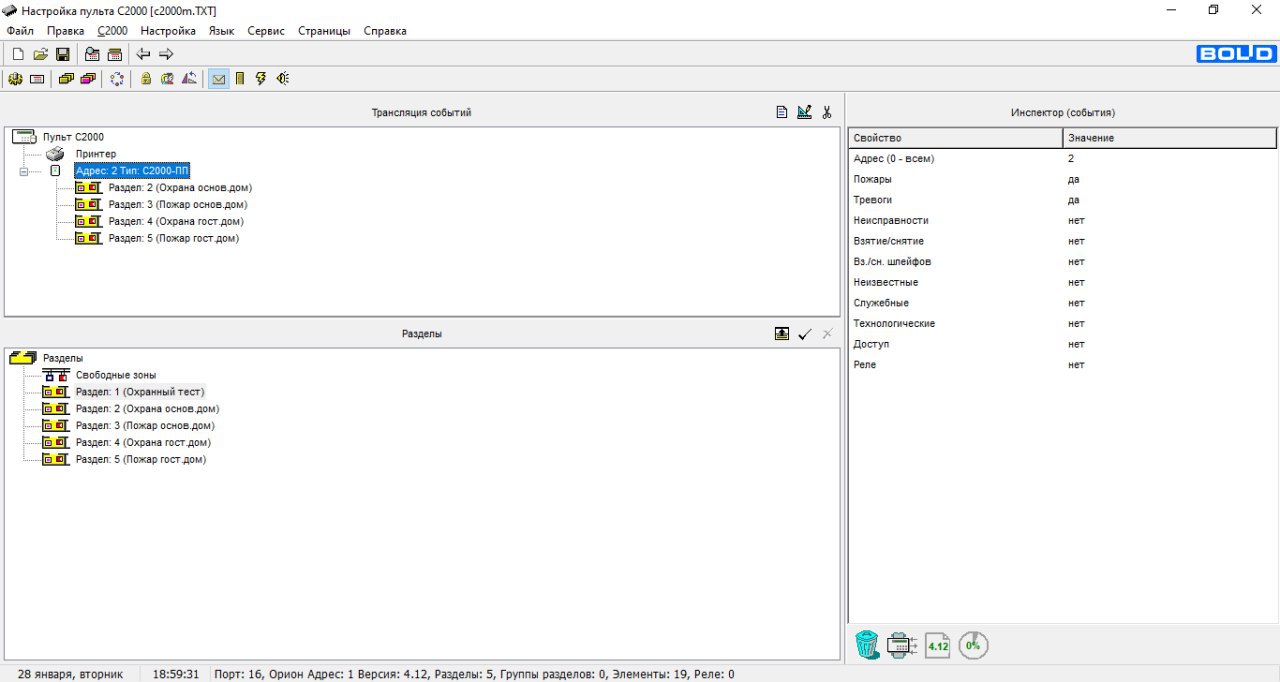This screenshot has height=682, width=1280.
Task: Create a new configuration file
Action: tap(18, 54)
